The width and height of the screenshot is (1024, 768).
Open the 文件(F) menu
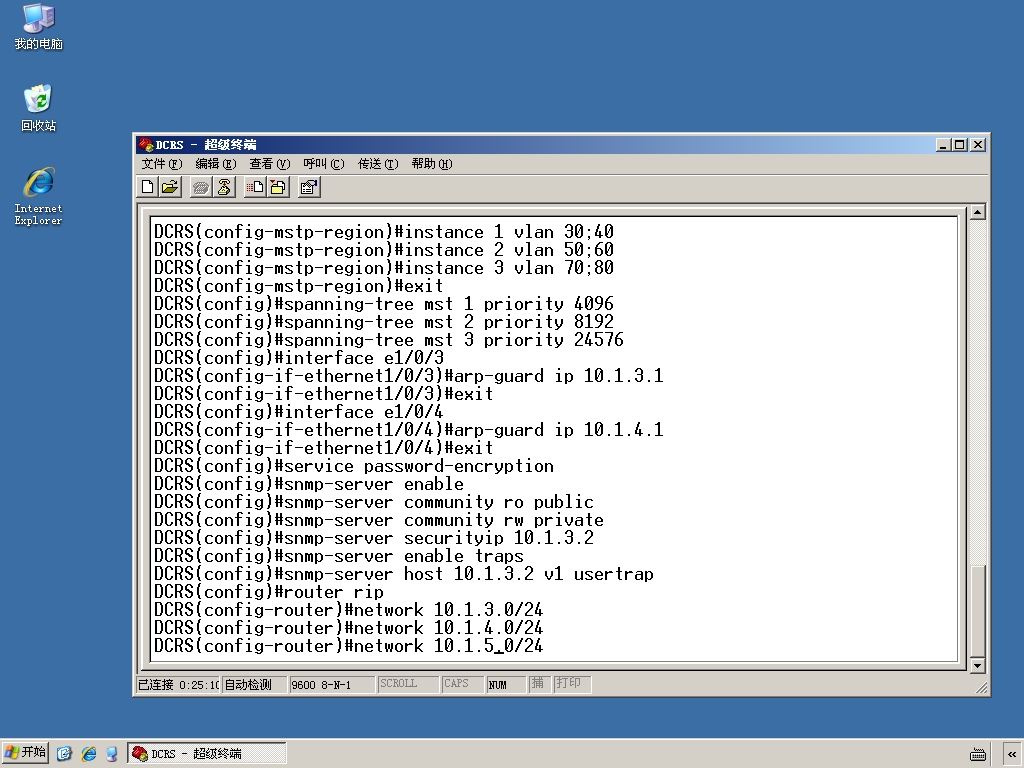point(161,164)
